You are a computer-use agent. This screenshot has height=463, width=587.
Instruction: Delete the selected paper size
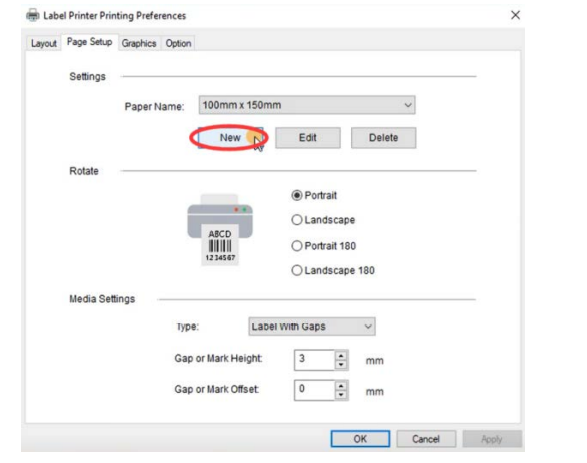tap(383, 138)
